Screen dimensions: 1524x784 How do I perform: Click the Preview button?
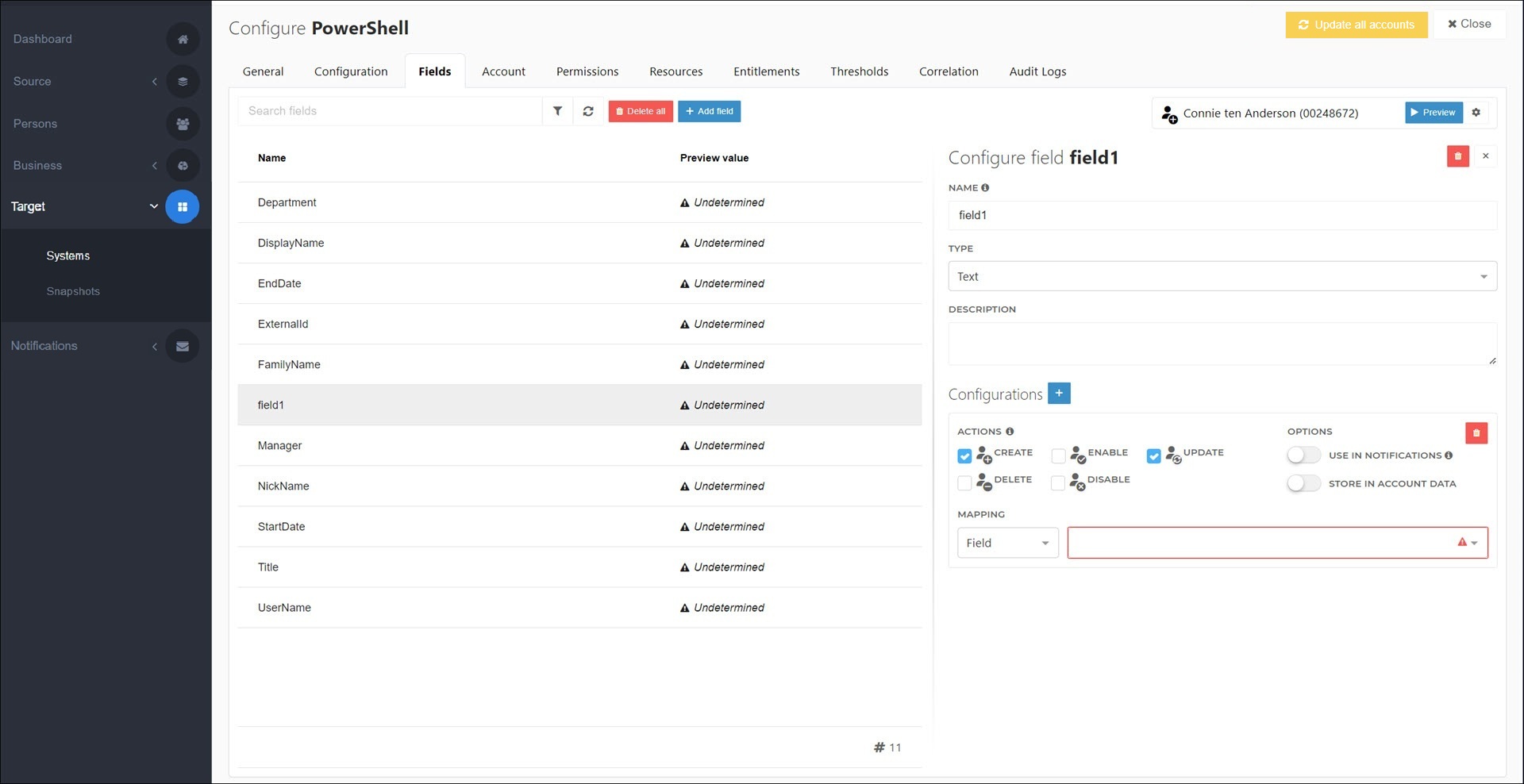coord(1434,113)
